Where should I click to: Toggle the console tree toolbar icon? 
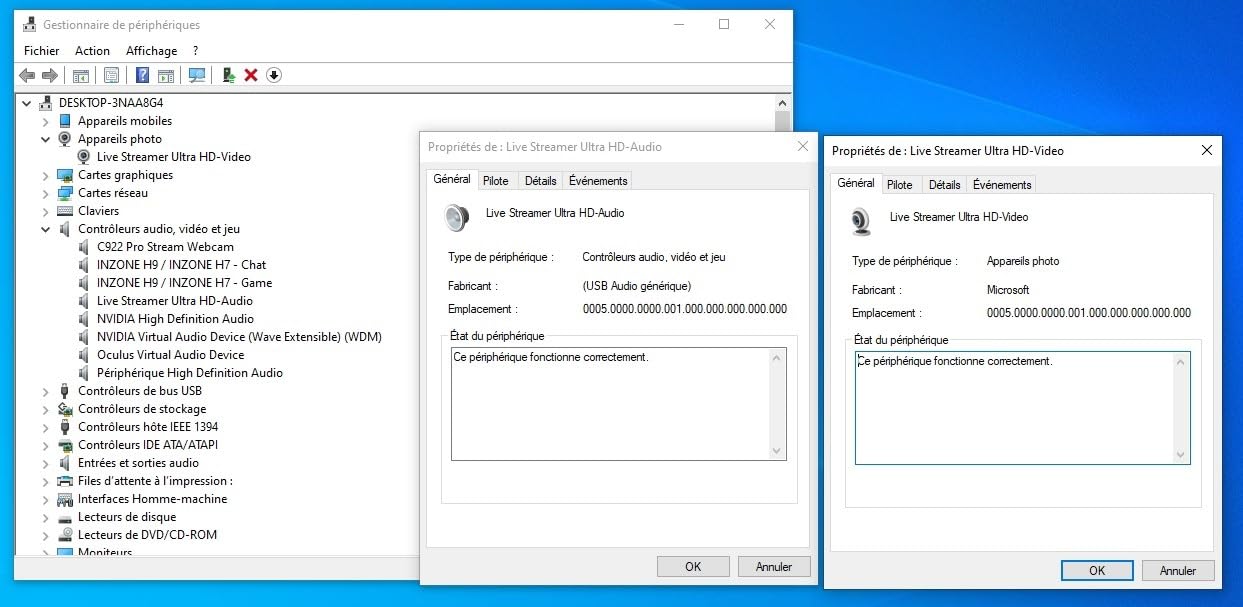click(81, 75)
